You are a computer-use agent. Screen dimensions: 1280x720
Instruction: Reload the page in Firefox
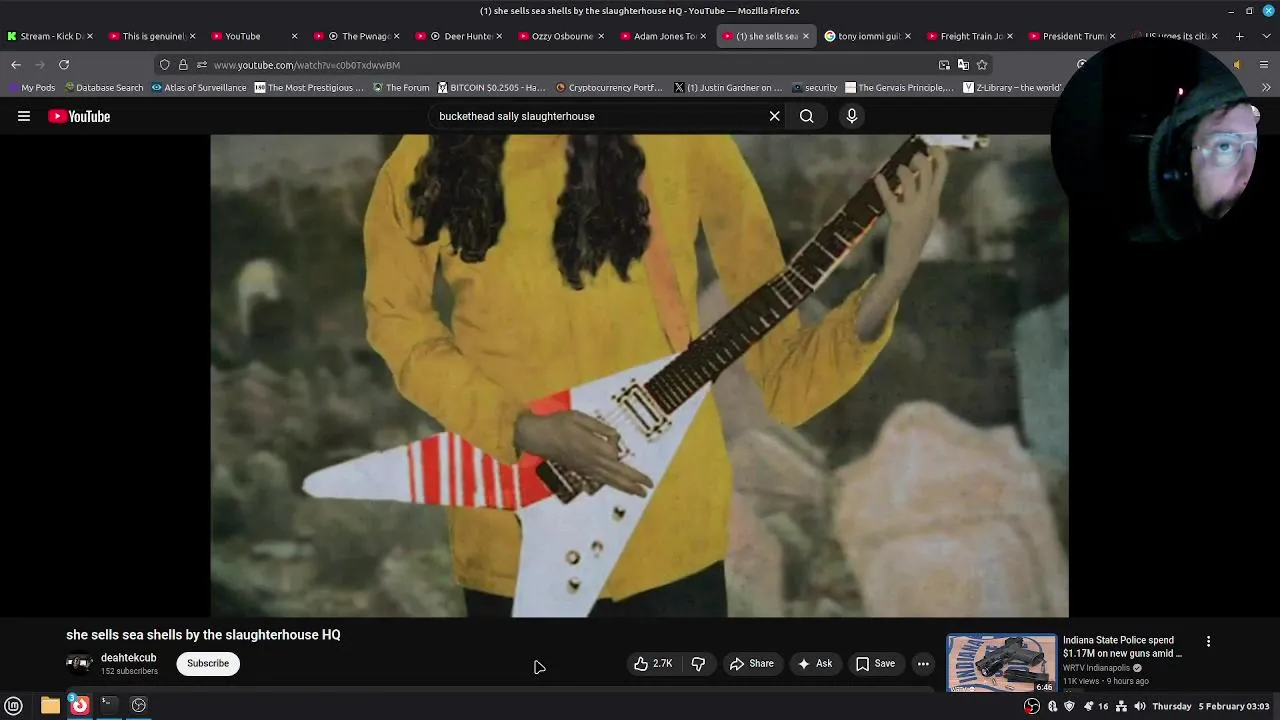tap(64, 64)
